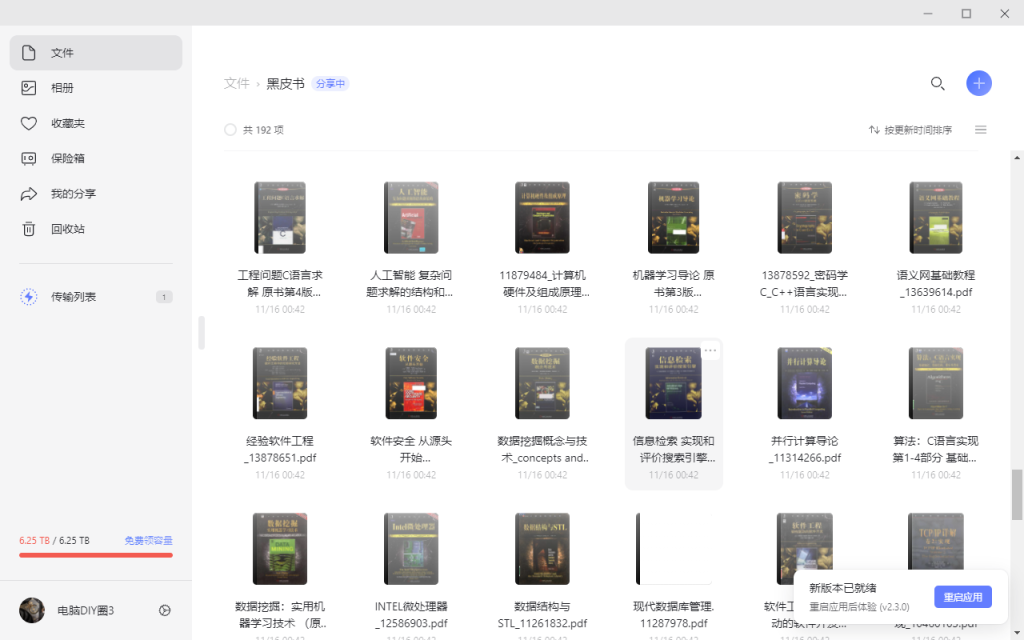Open thumbnail of 工程问题C语言求解 book
Screen dimensions: 1024x640
[x=280, y=217]
